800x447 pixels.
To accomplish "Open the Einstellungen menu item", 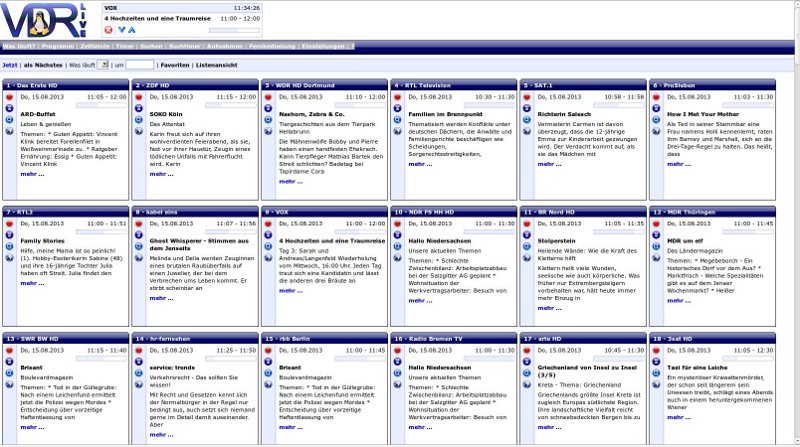I will tap(323, 46).
